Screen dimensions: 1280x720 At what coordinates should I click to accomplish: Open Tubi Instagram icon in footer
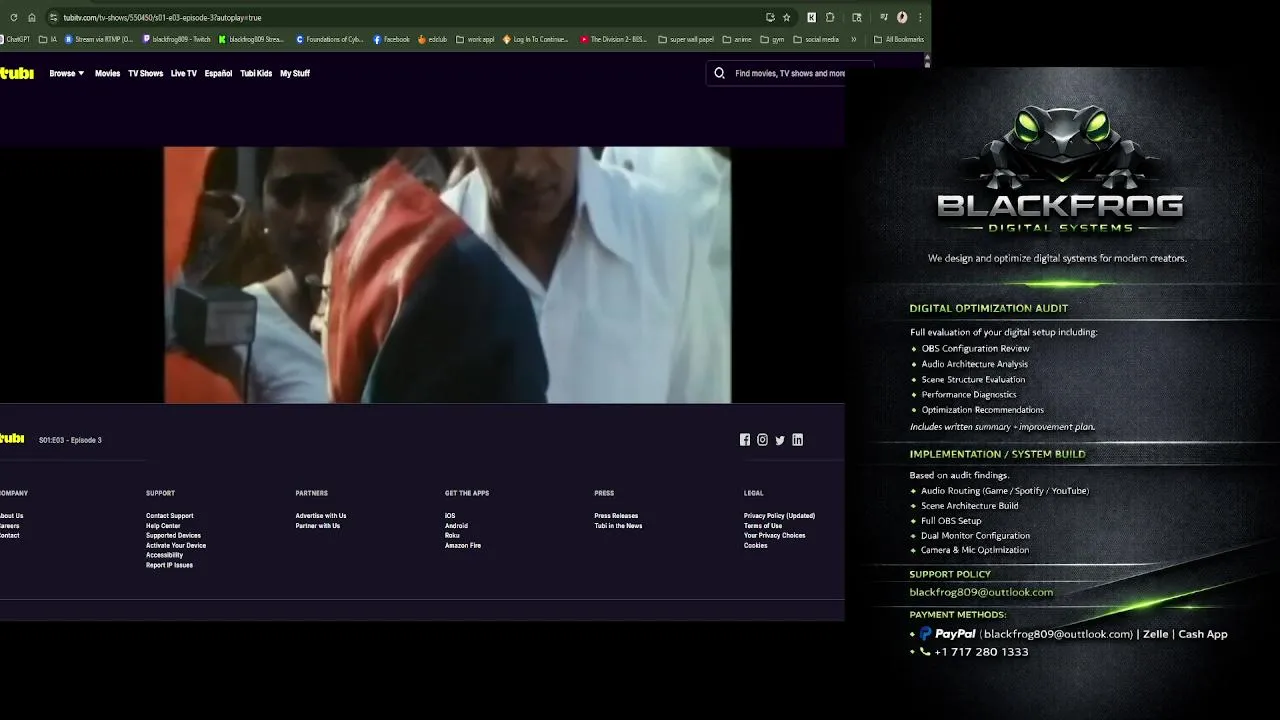coord(762,440)
